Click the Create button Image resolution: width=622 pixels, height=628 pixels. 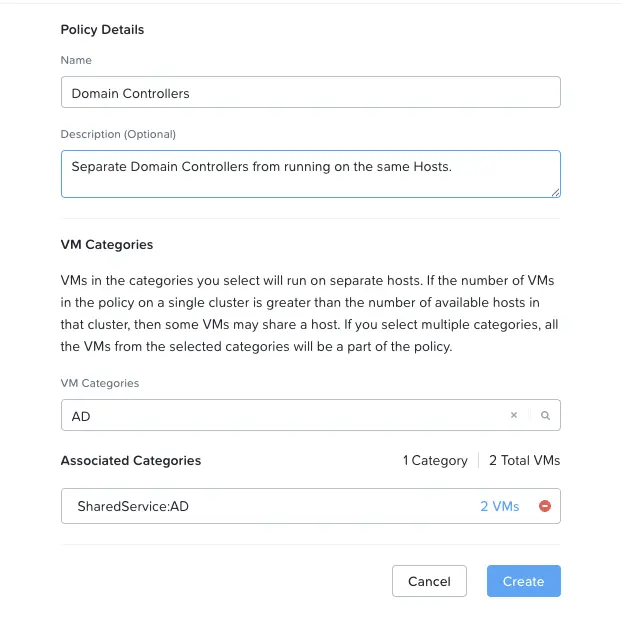pos(523,581)
